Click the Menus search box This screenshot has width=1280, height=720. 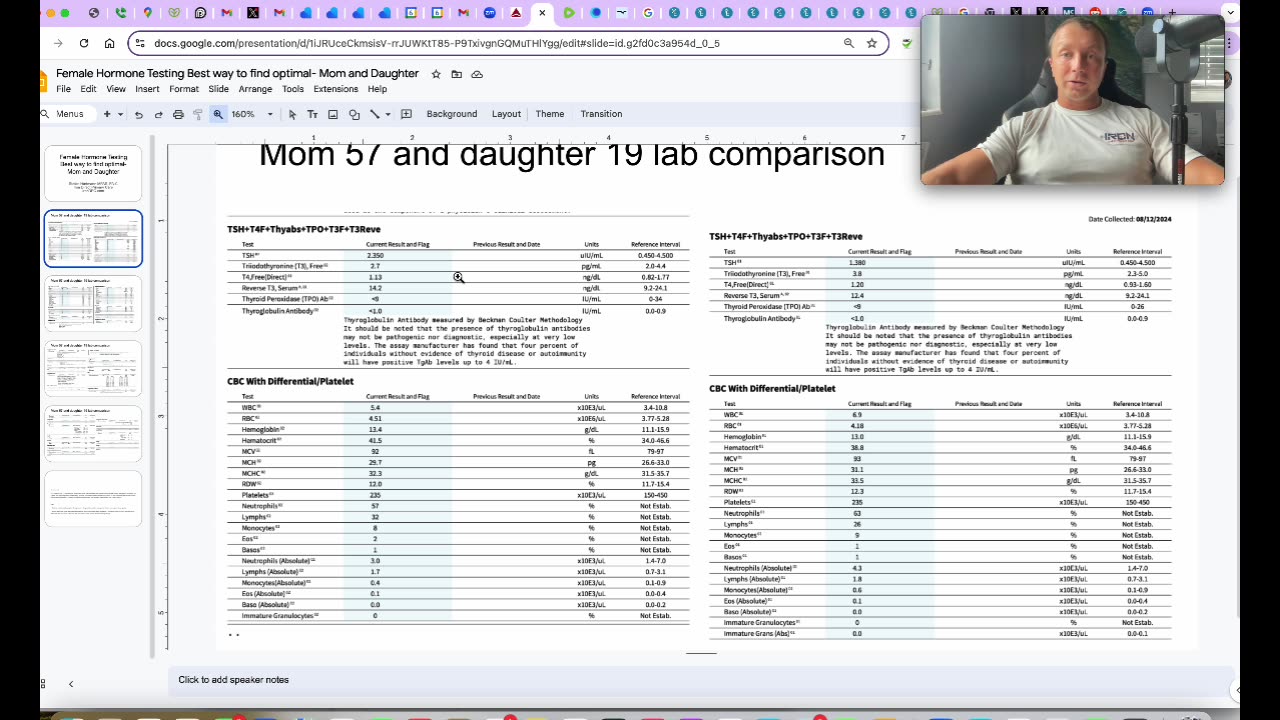point(66,114)
